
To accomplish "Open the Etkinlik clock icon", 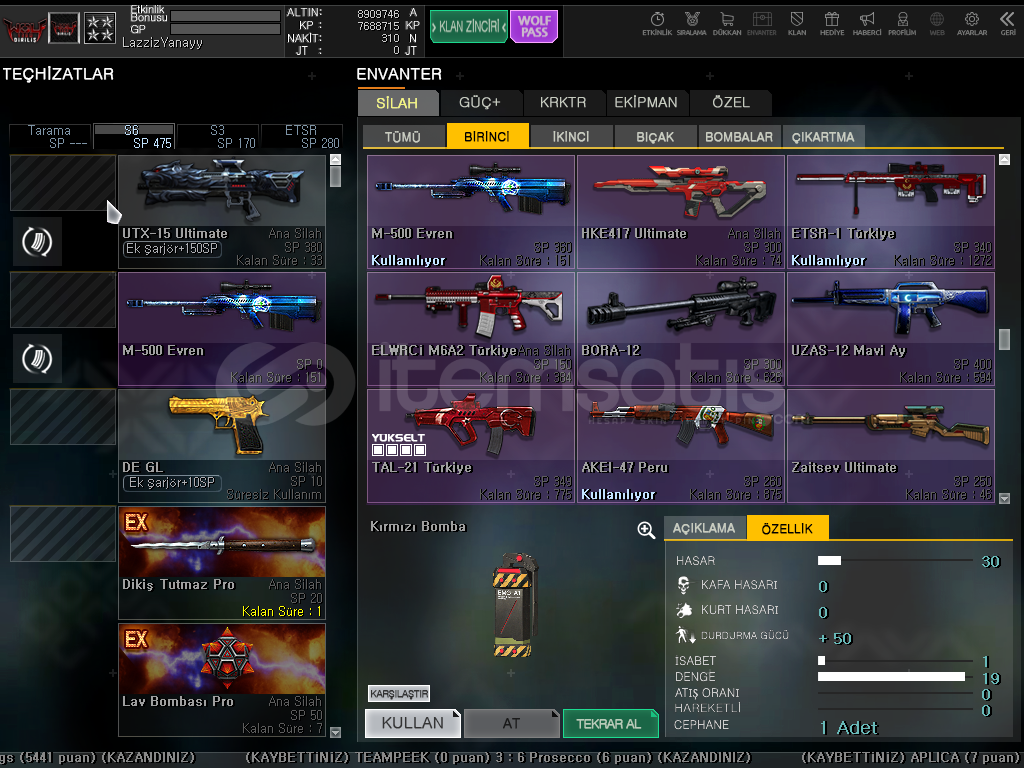I will [657, 23].
